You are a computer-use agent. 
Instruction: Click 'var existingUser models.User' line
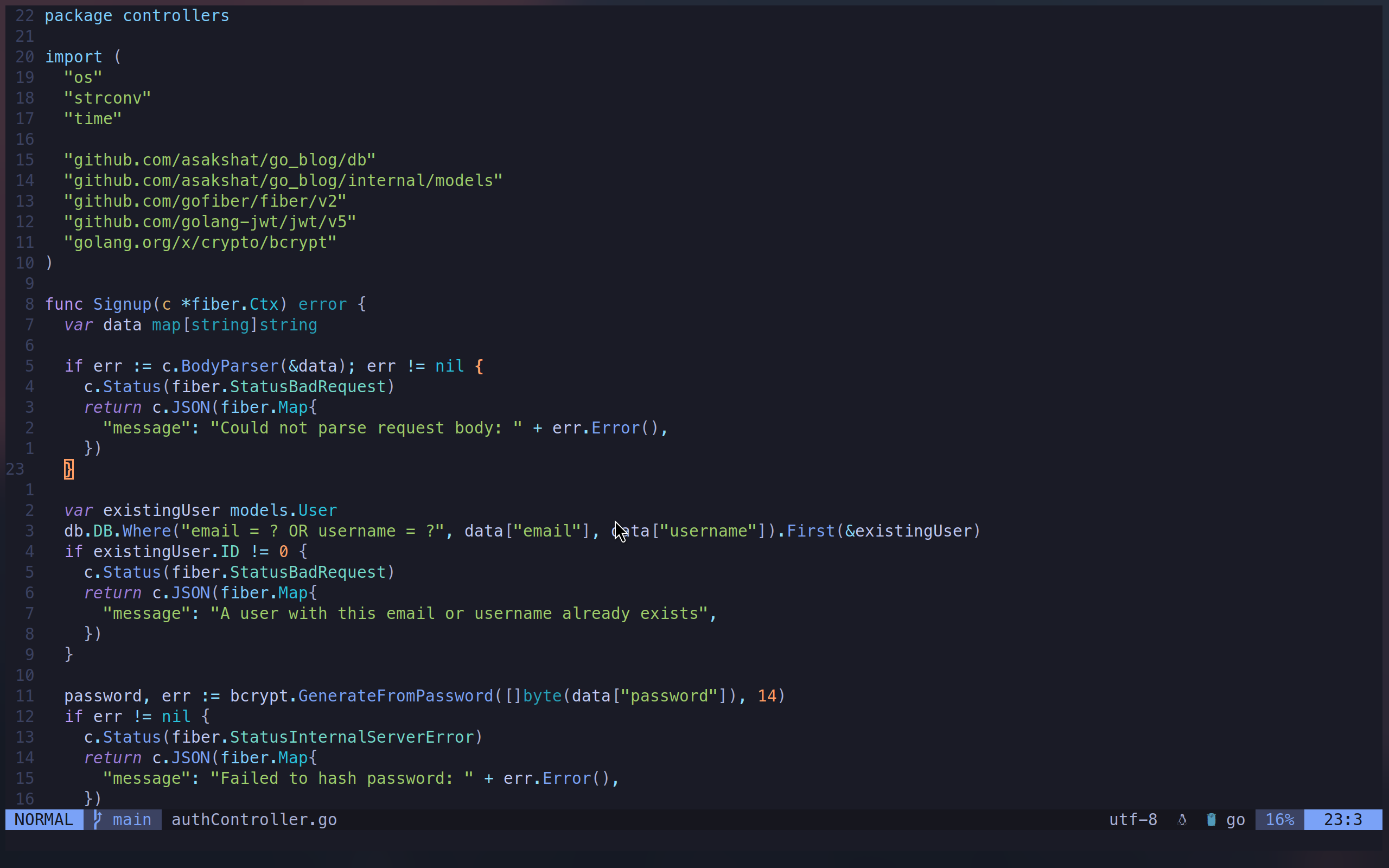point(200,510)
